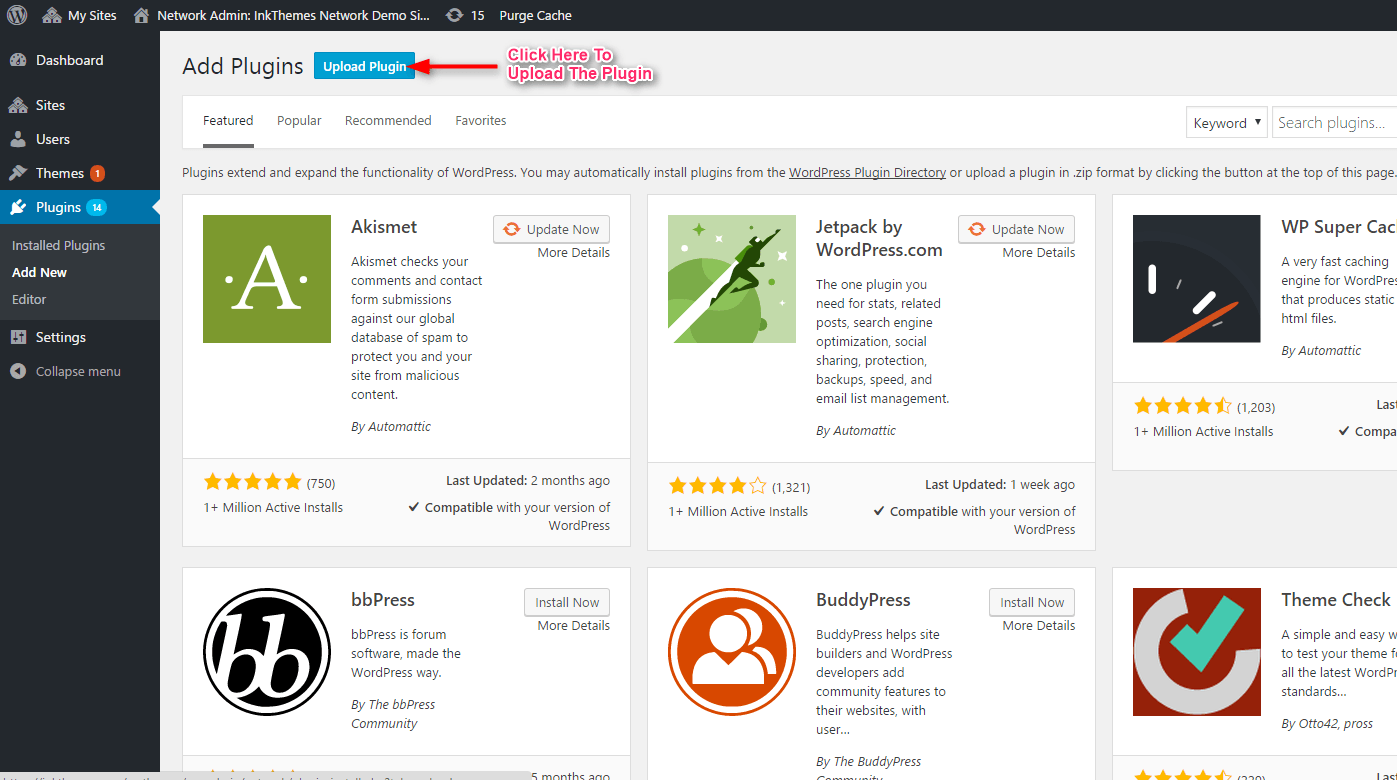Click Update Now for Jetpack
Viewport: 1397px width, 780px height.
[1016, 229]
